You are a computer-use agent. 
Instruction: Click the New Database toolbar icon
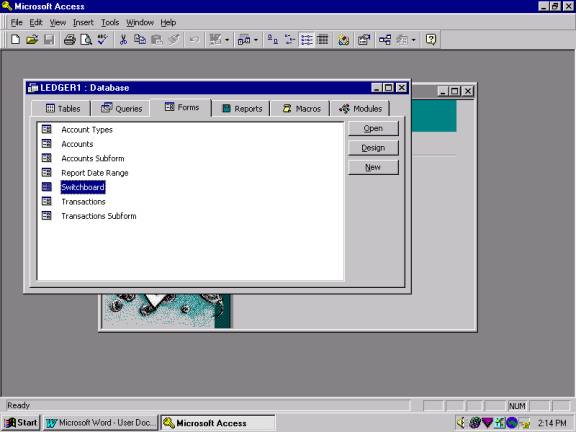(15, 39)
